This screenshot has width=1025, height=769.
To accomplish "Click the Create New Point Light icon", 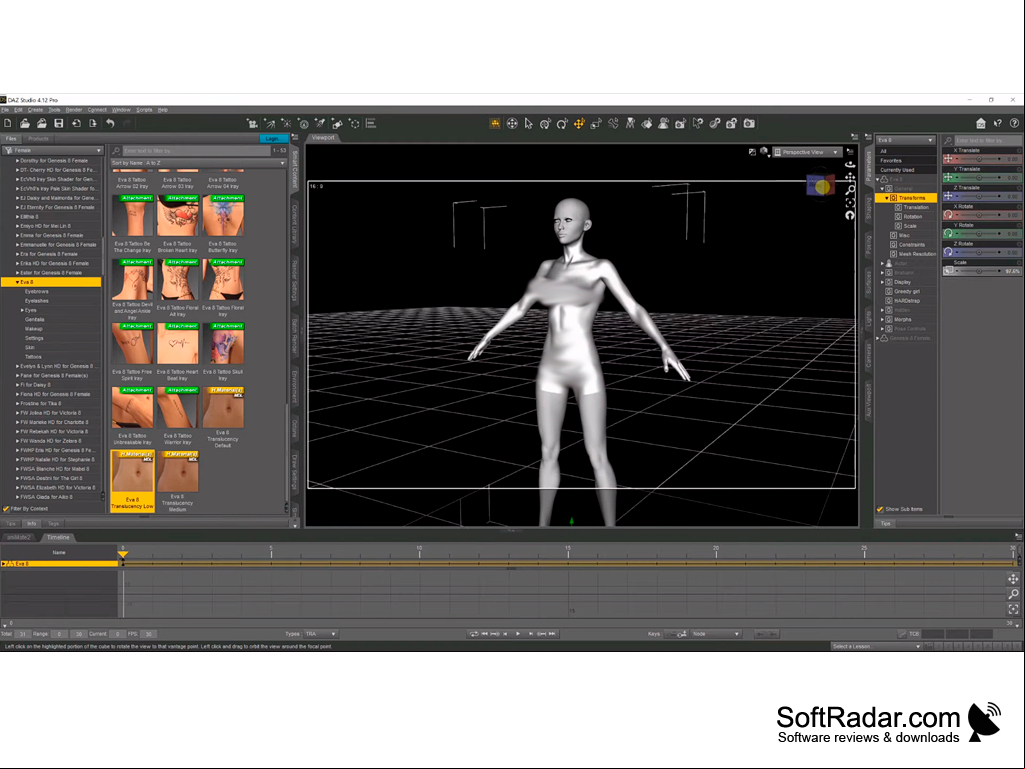I will click(x=286, y=124).
